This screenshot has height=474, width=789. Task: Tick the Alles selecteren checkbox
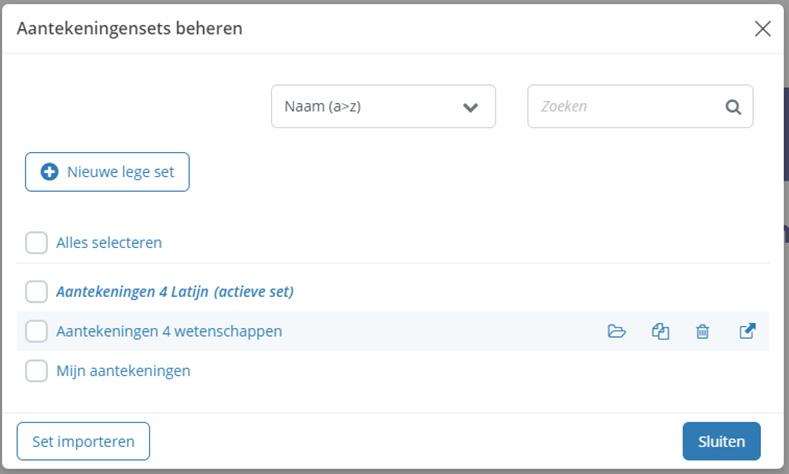click(37, 242)
